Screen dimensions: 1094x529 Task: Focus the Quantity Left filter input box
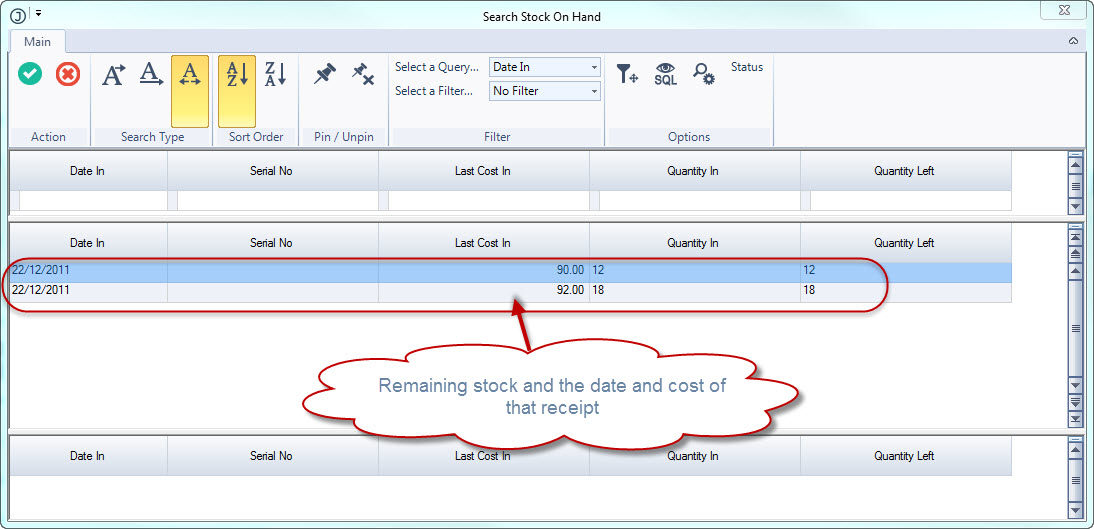coord(911,201)
